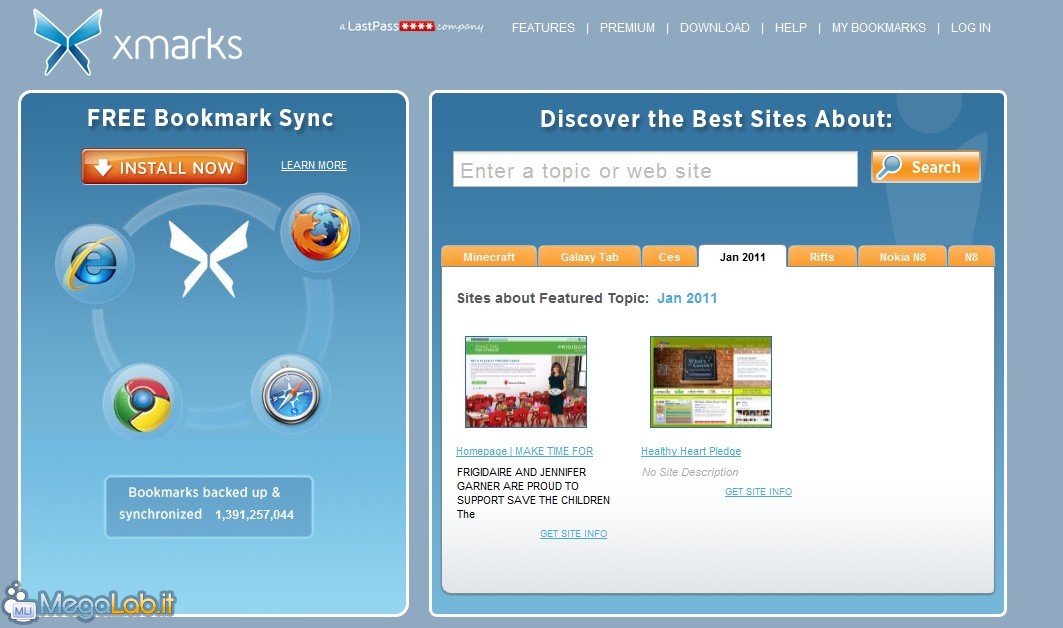This screenshot has width=1063, height=628.
Task: Click the bookmarks synchronized counter 1,391,257,044
Action: [x=254, y=515]
